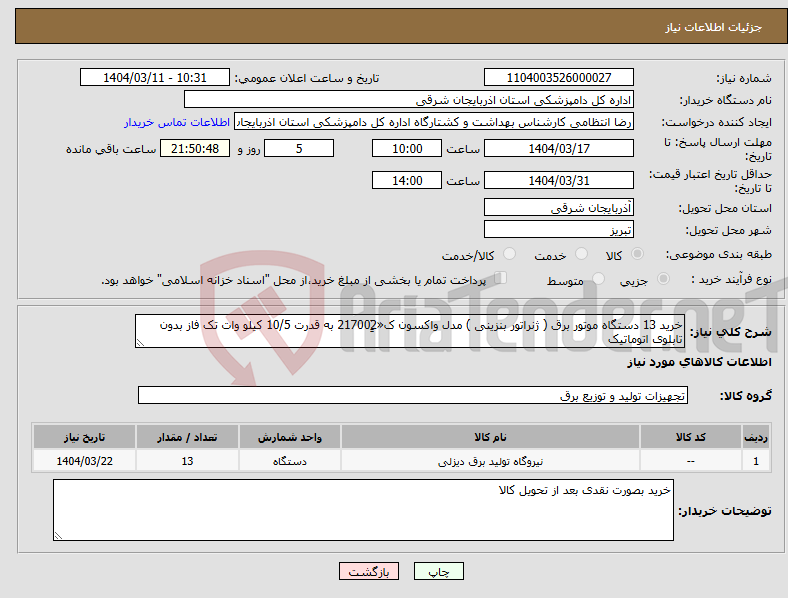Click the نام کالا column header
This screenshot has height=598, width=788.
click(490, 437)
